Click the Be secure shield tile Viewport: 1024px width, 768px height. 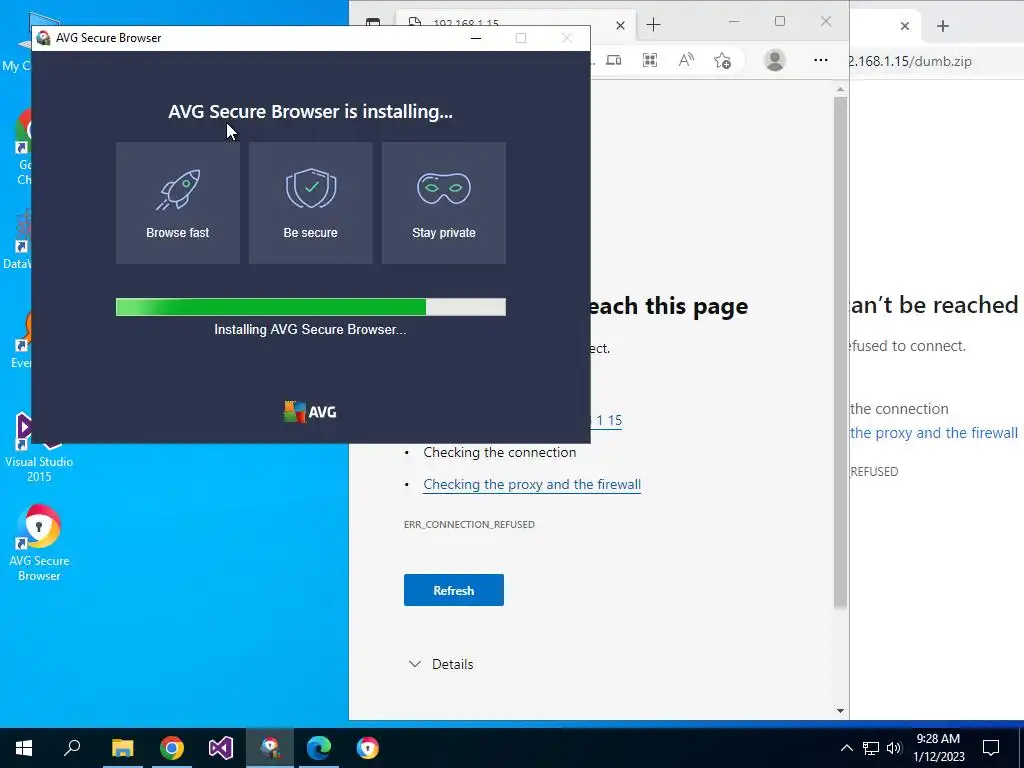coord(311,203)
